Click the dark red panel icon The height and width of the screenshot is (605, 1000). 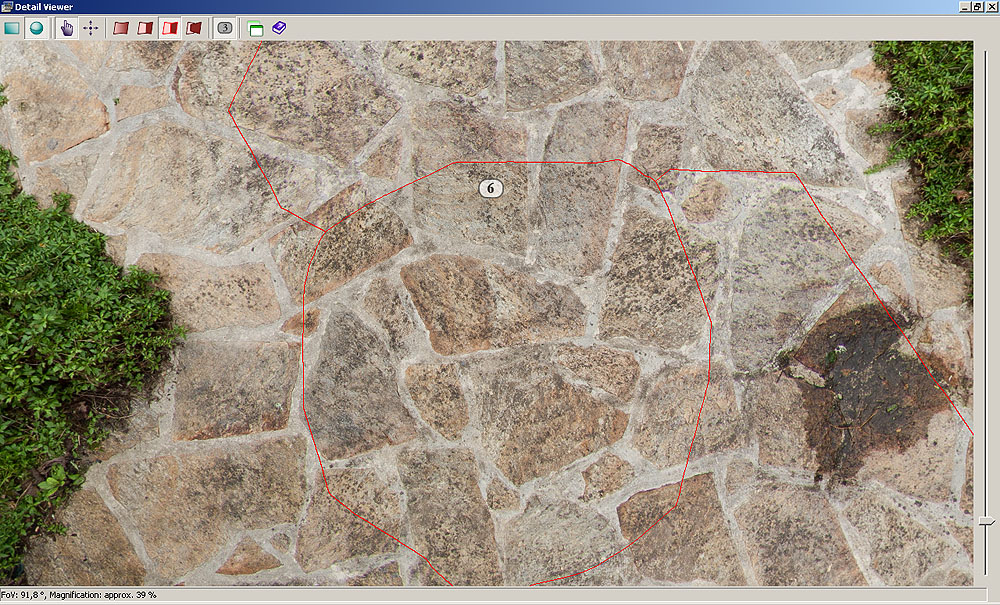click(194, 28)
